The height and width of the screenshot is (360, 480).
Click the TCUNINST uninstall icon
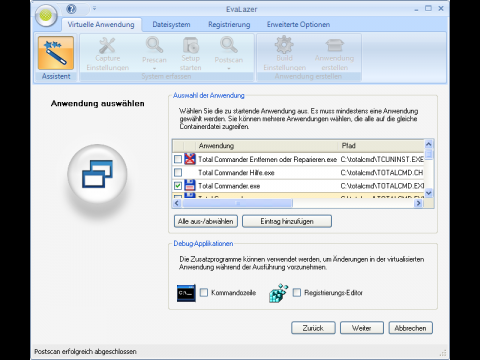pyautogui.click(x=190, y=159)
